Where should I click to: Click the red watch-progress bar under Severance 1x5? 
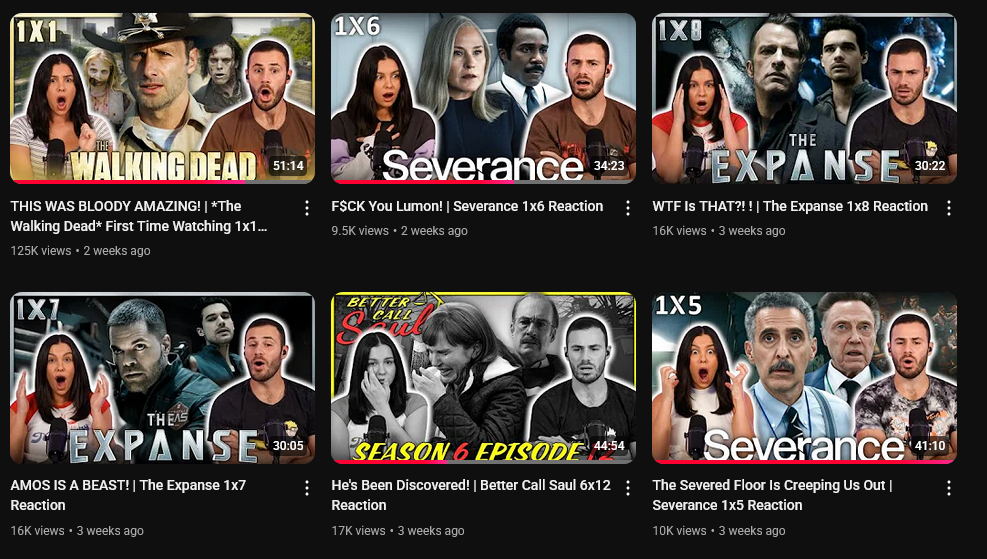pyautogui.click(x=804, y=462)
